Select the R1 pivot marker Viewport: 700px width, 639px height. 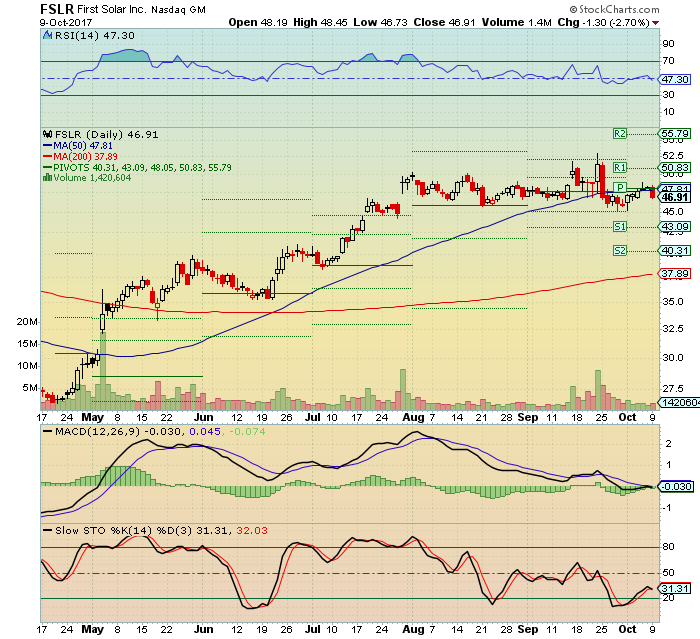620,167
